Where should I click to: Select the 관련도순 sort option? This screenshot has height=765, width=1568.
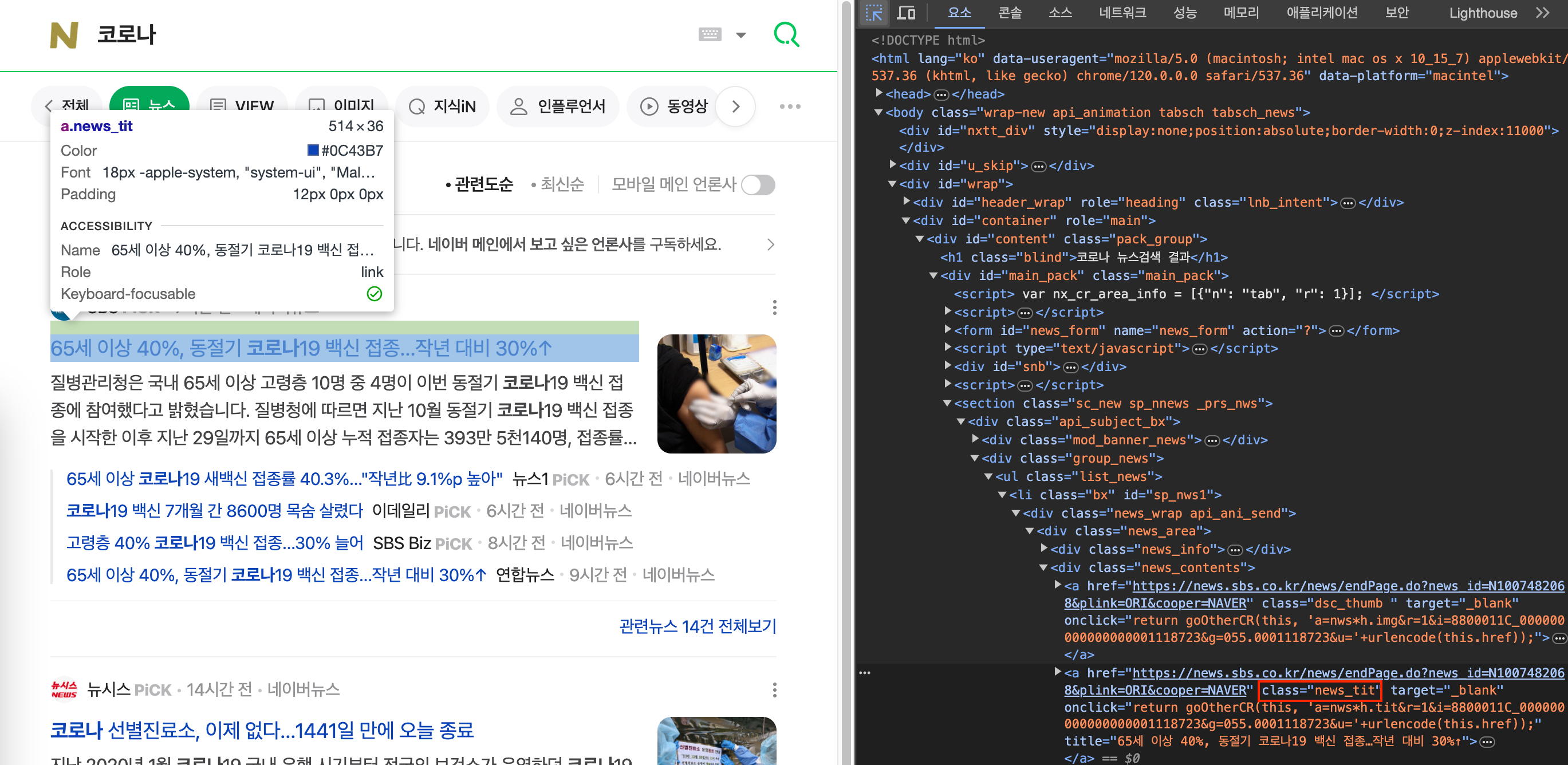(x=483, y=184)
